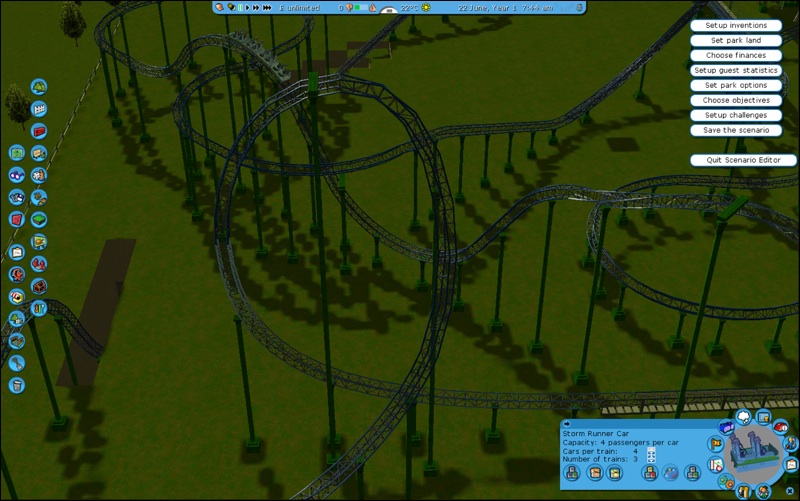Image resolution: width=800 pixels, height=501 pixels.
Task: Click the sun weather icon in top bar
Action: [x=426, y=8]
